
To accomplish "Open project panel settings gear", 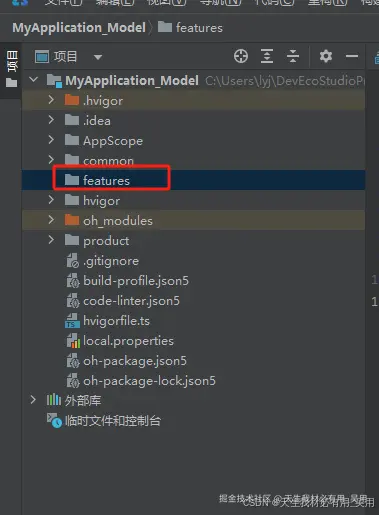I will pyautogui.click(x=326, y=56).
